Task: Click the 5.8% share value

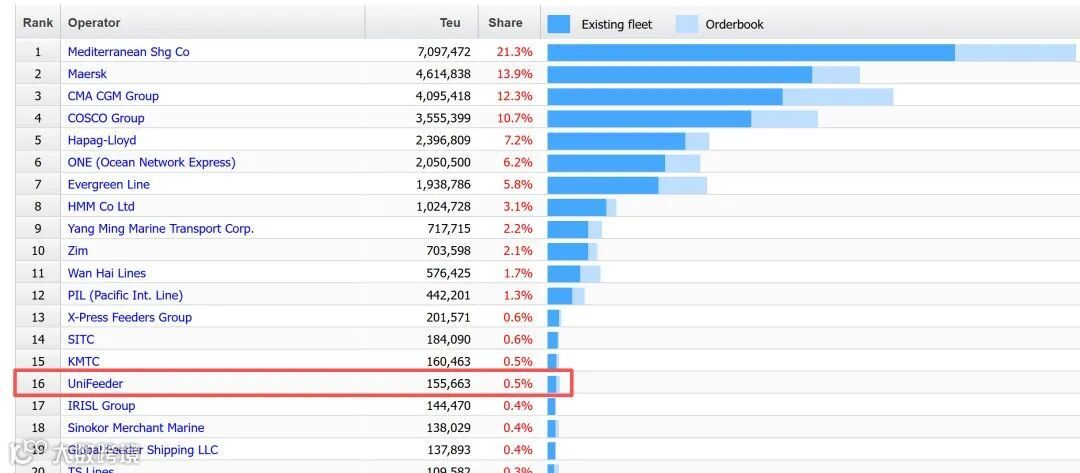Action: (x=518, y=185)
